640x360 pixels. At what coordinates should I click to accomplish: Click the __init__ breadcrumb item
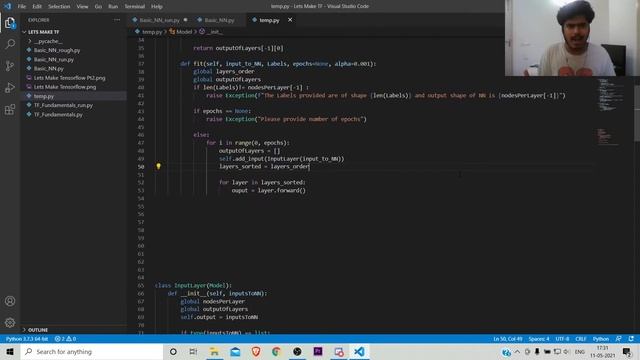(214, 32)
